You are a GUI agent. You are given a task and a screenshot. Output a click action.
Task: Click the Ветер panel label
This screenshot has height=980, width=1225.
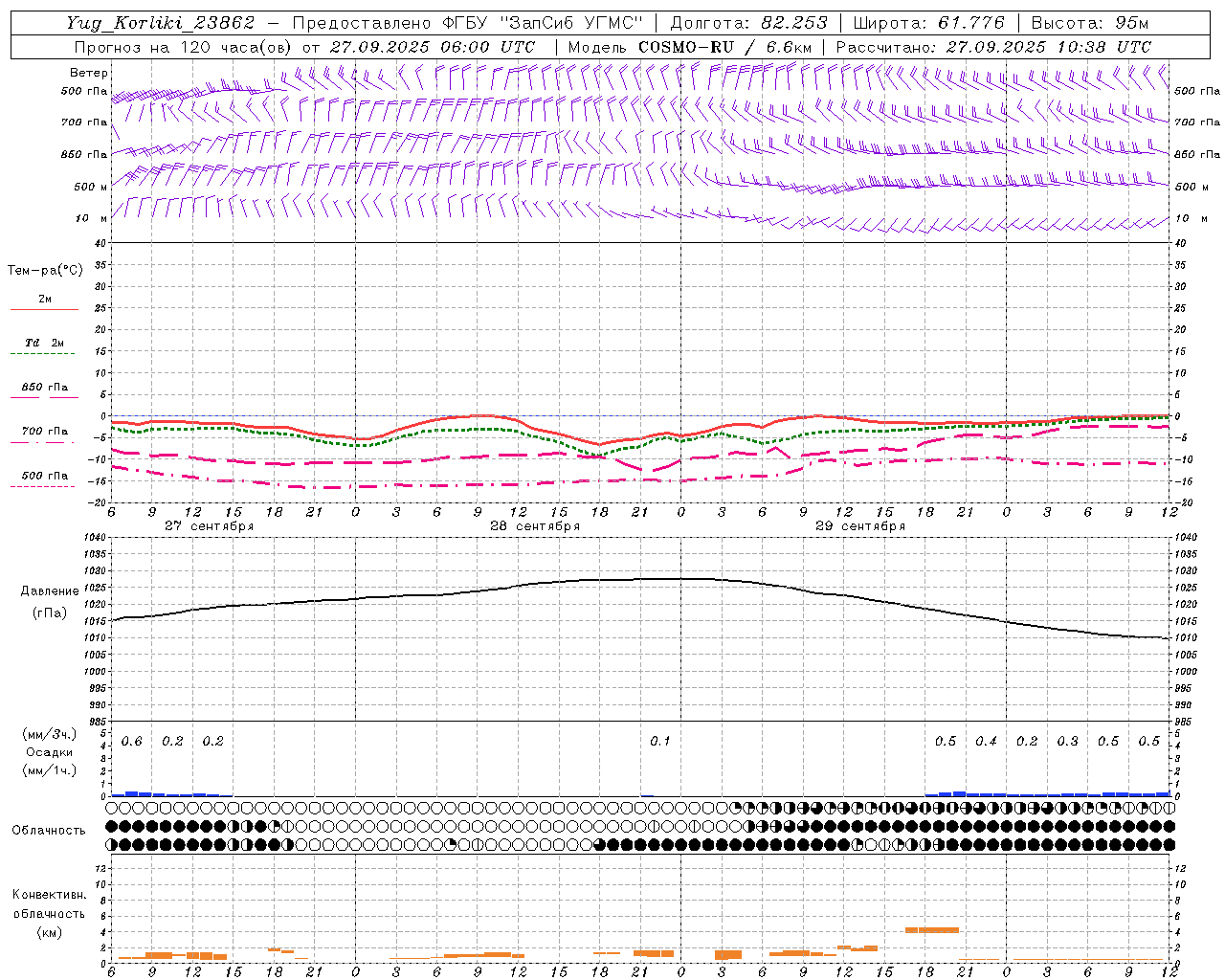tap(89, 73)
